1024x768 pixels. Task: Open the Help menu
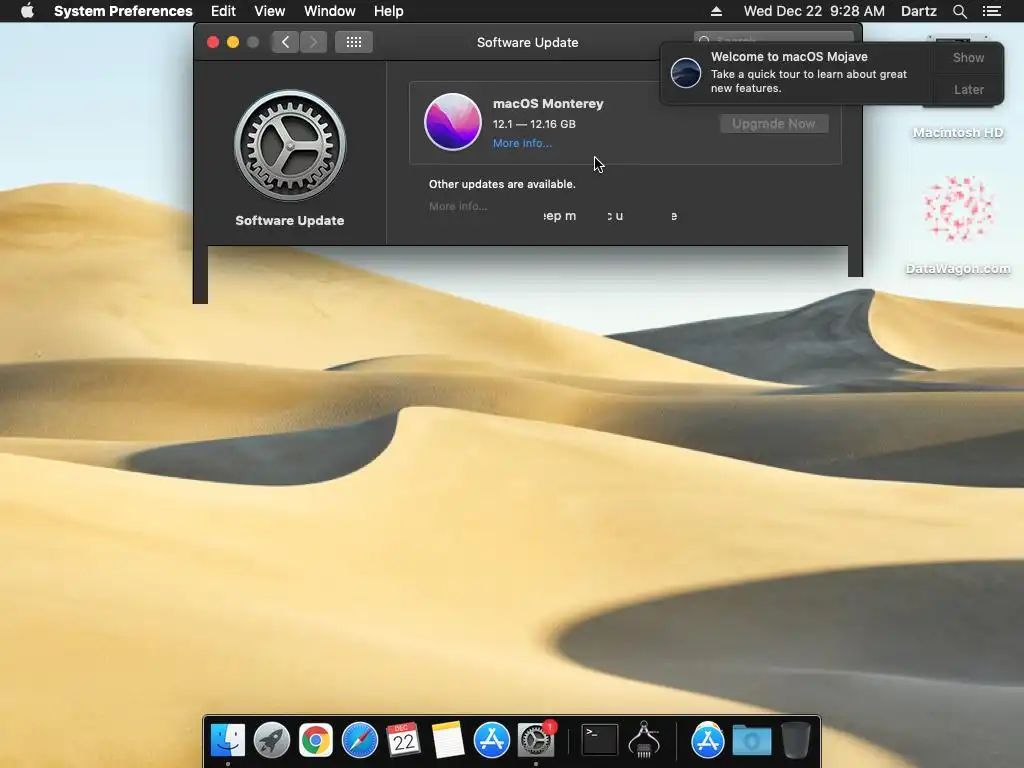389,11
